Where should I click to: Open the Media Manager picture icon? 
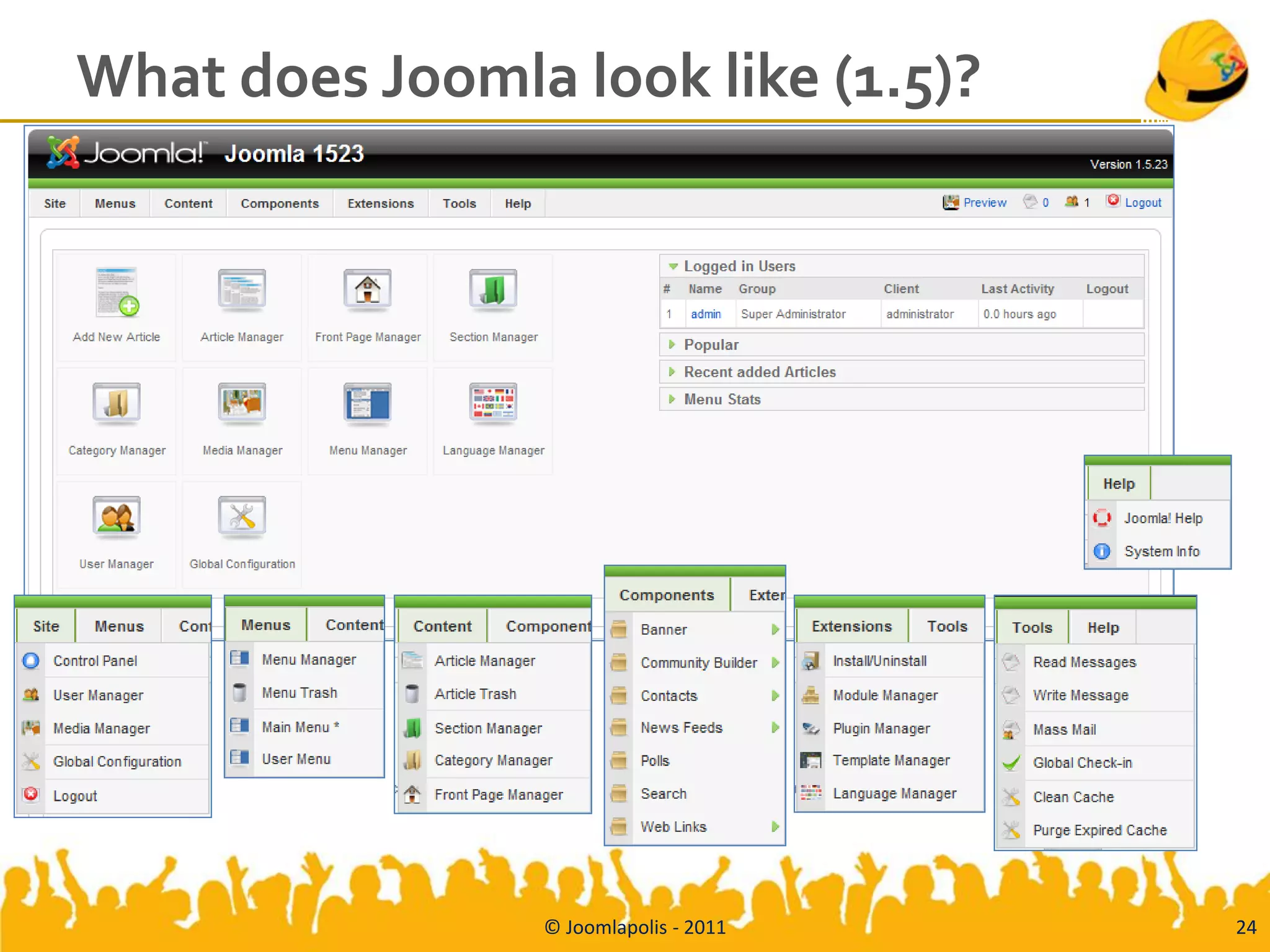click(242, 403)
